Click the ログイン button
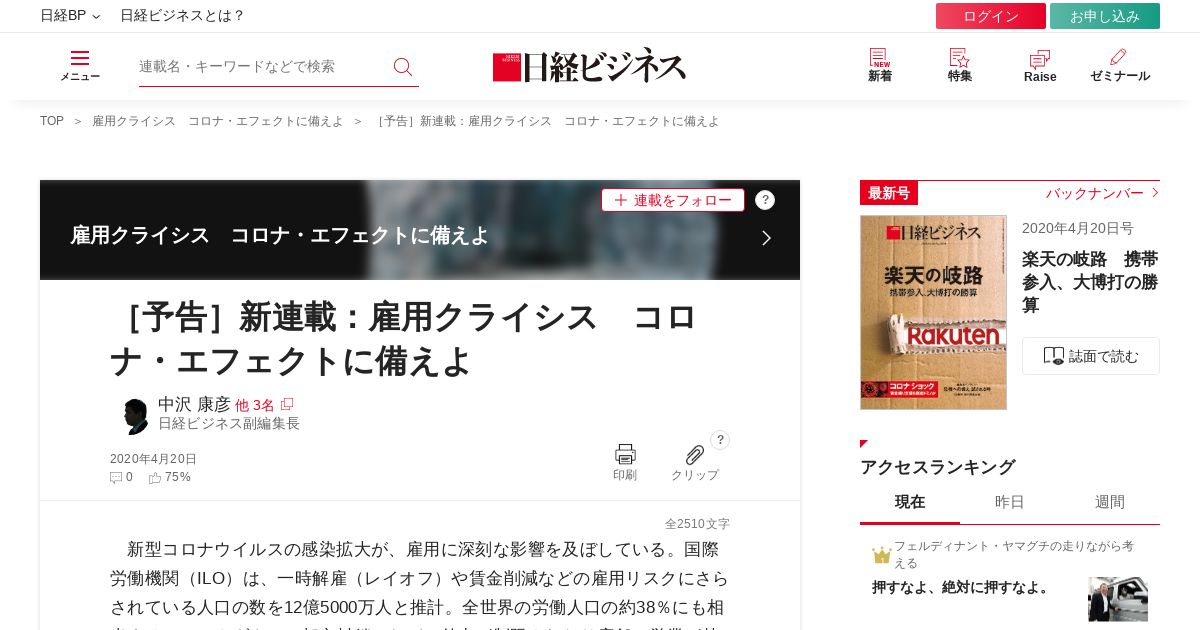This screenshot has width=1200, height=630. 991,16
